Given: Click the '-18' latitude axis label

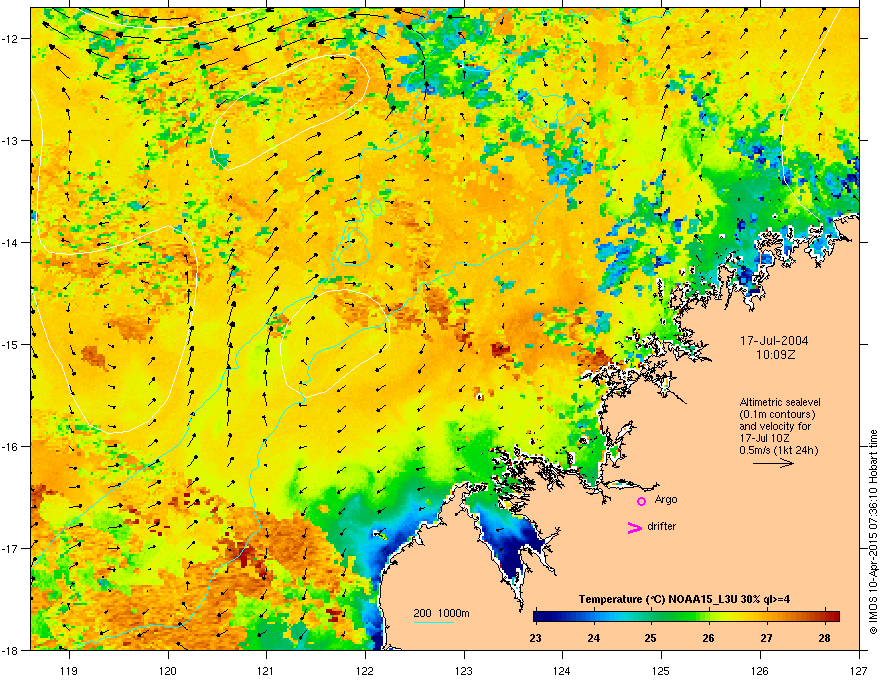Looking at the screenshot, I should (11, 650).
